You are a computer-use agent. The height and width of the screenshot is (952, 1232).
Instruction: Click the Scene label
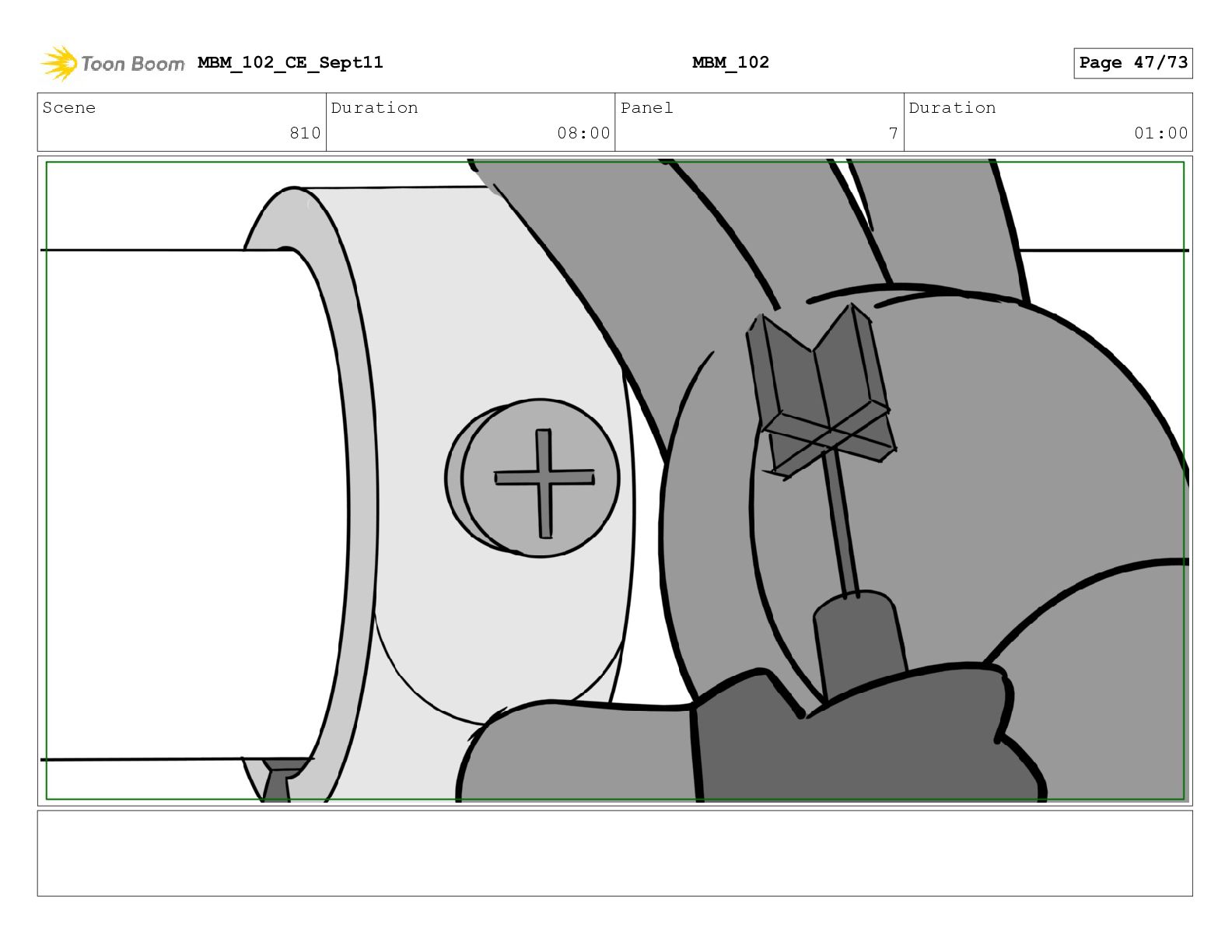point(69,107)
